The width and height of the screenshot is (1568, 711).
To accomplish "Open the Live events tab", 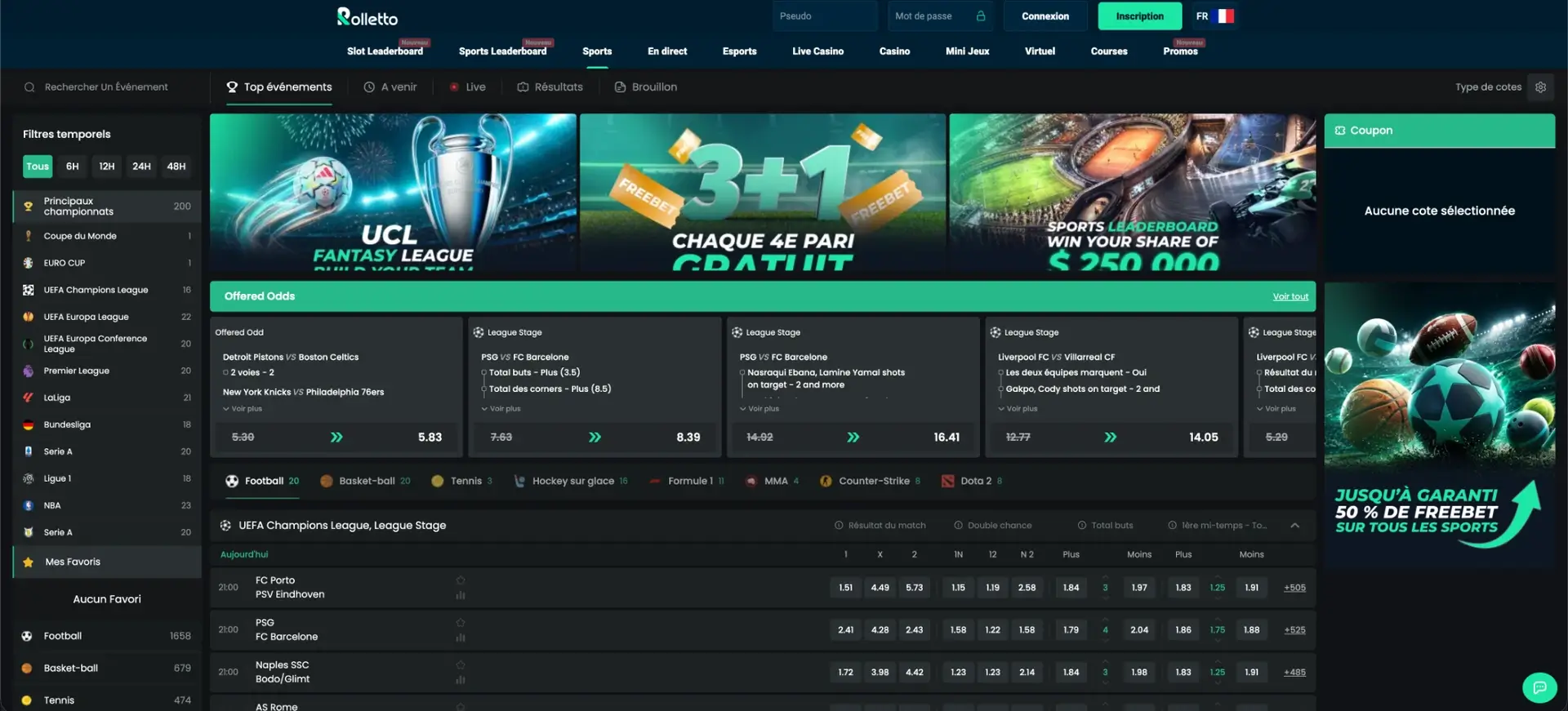I will tap(467, 87).
